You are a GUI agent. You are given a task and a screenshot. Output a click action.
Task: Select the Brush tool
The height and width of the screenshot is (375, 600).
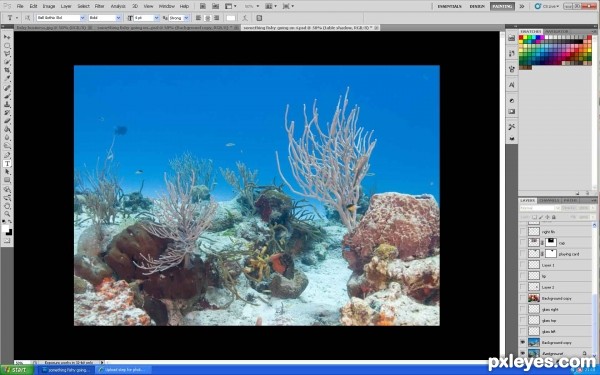coord(7,96)
